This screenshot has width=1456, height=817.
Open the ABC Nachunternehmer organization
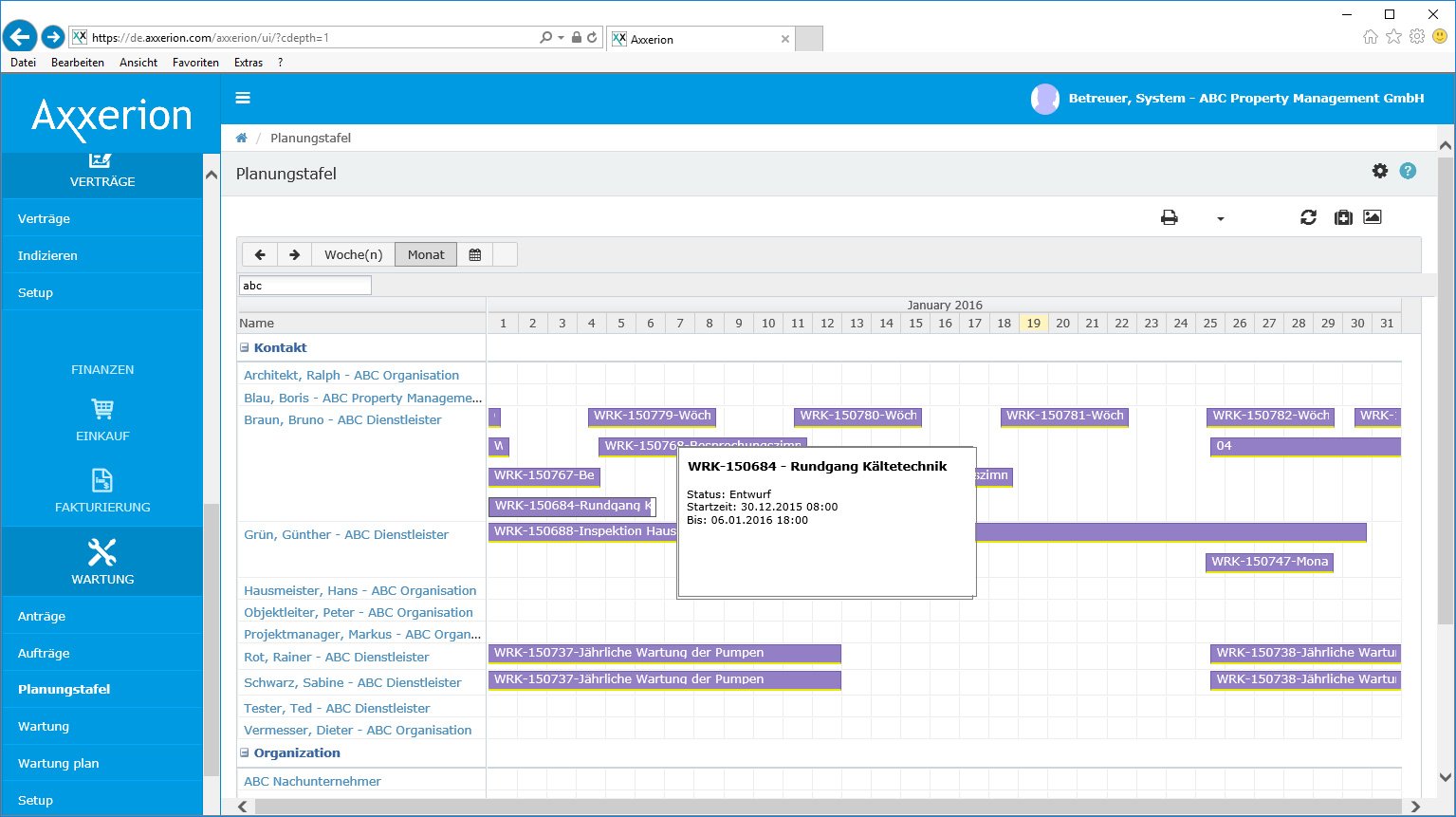click(312, 781)
